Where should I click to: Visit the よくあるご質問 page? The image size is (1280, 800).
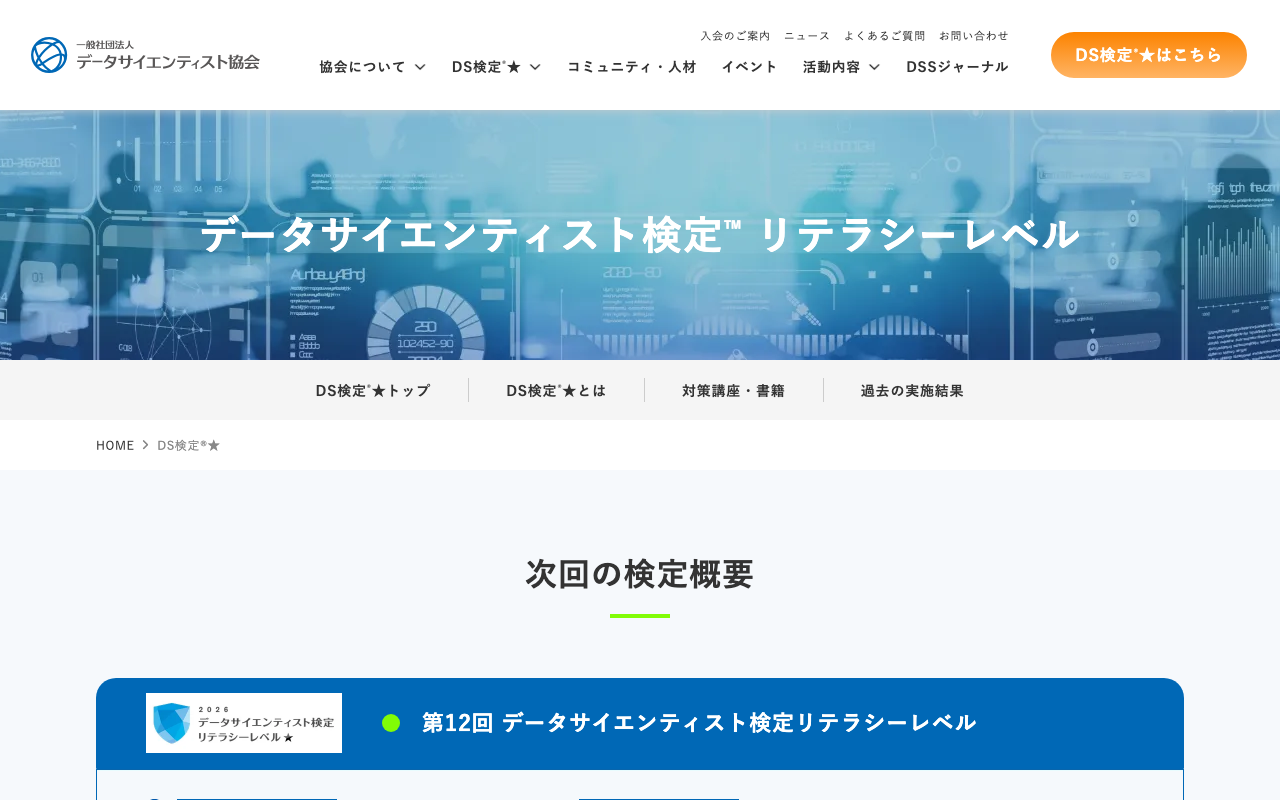(x=884, y=34)
